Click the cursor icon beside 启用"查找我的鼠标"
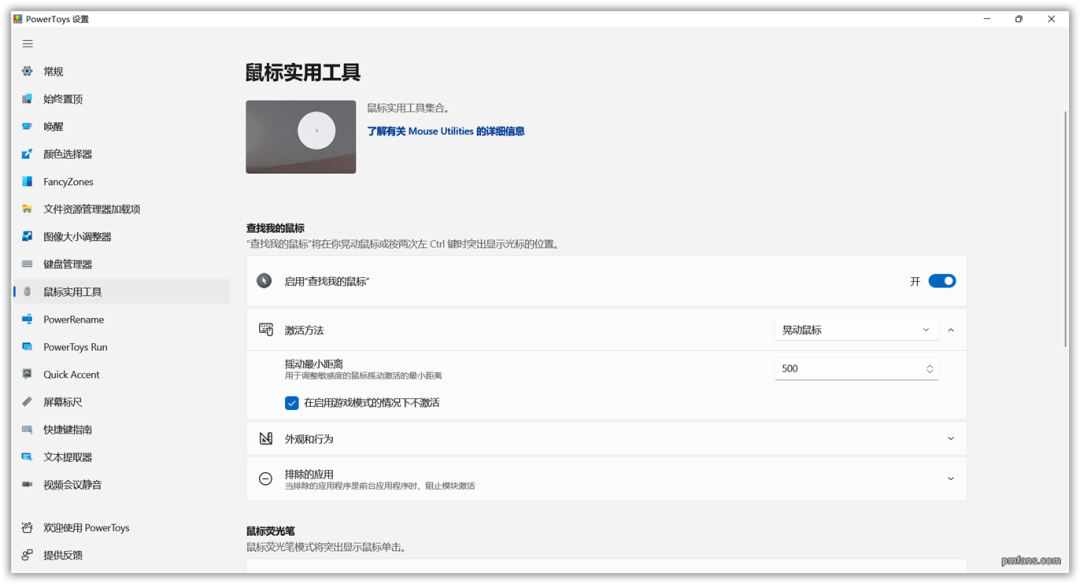 [x=264, y=281]
